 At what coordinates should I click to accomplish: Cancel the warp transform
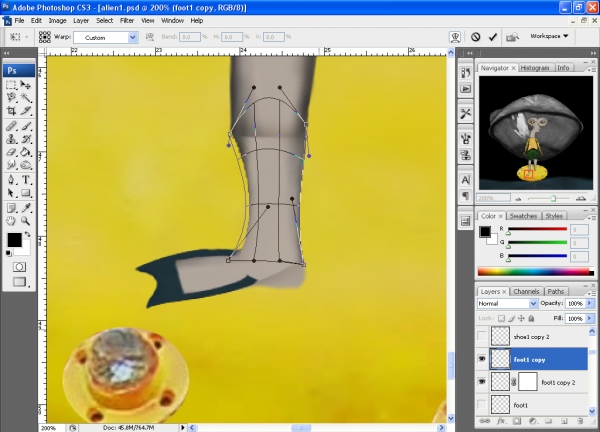coord(475,37)
